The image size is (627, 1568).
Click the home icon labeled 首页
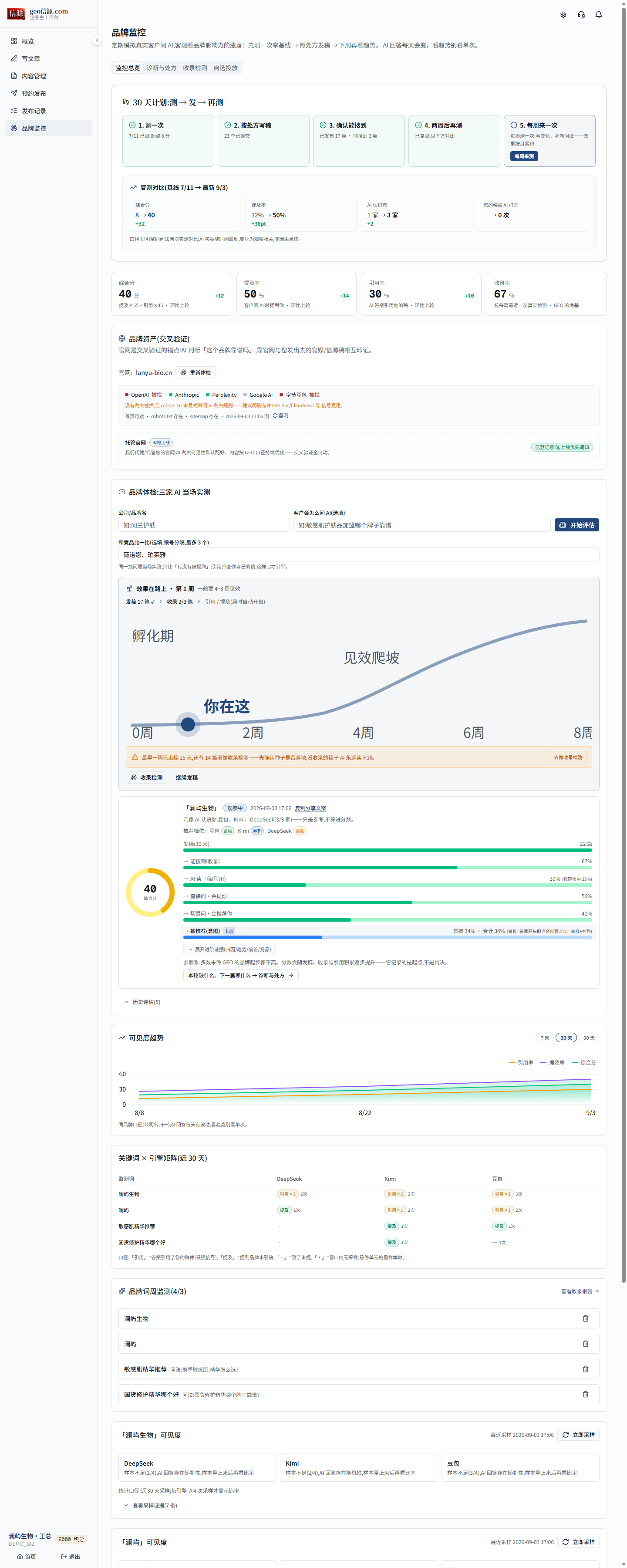(x=20, y=1556)
